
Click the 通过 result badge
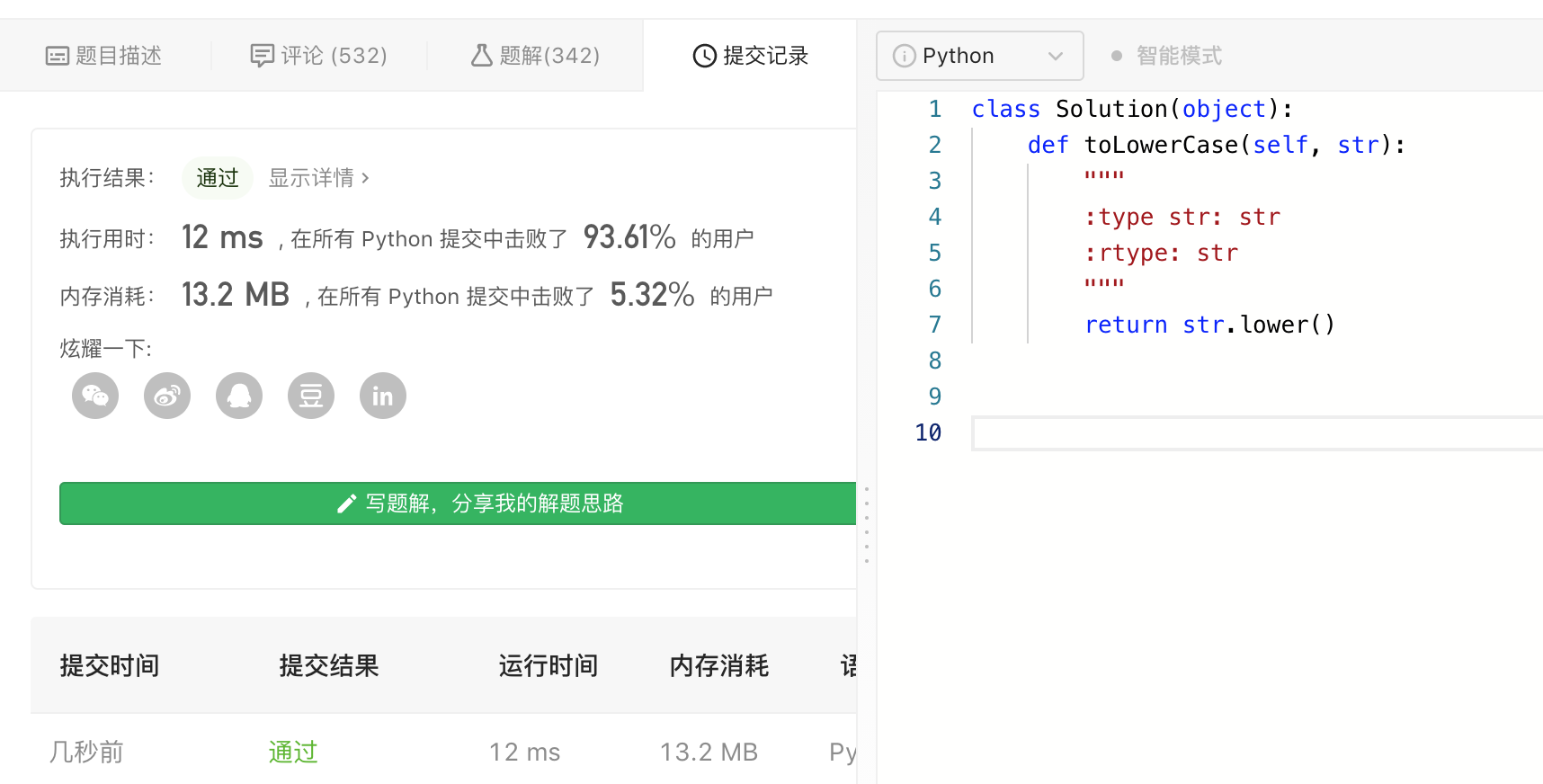pos(218,178)
